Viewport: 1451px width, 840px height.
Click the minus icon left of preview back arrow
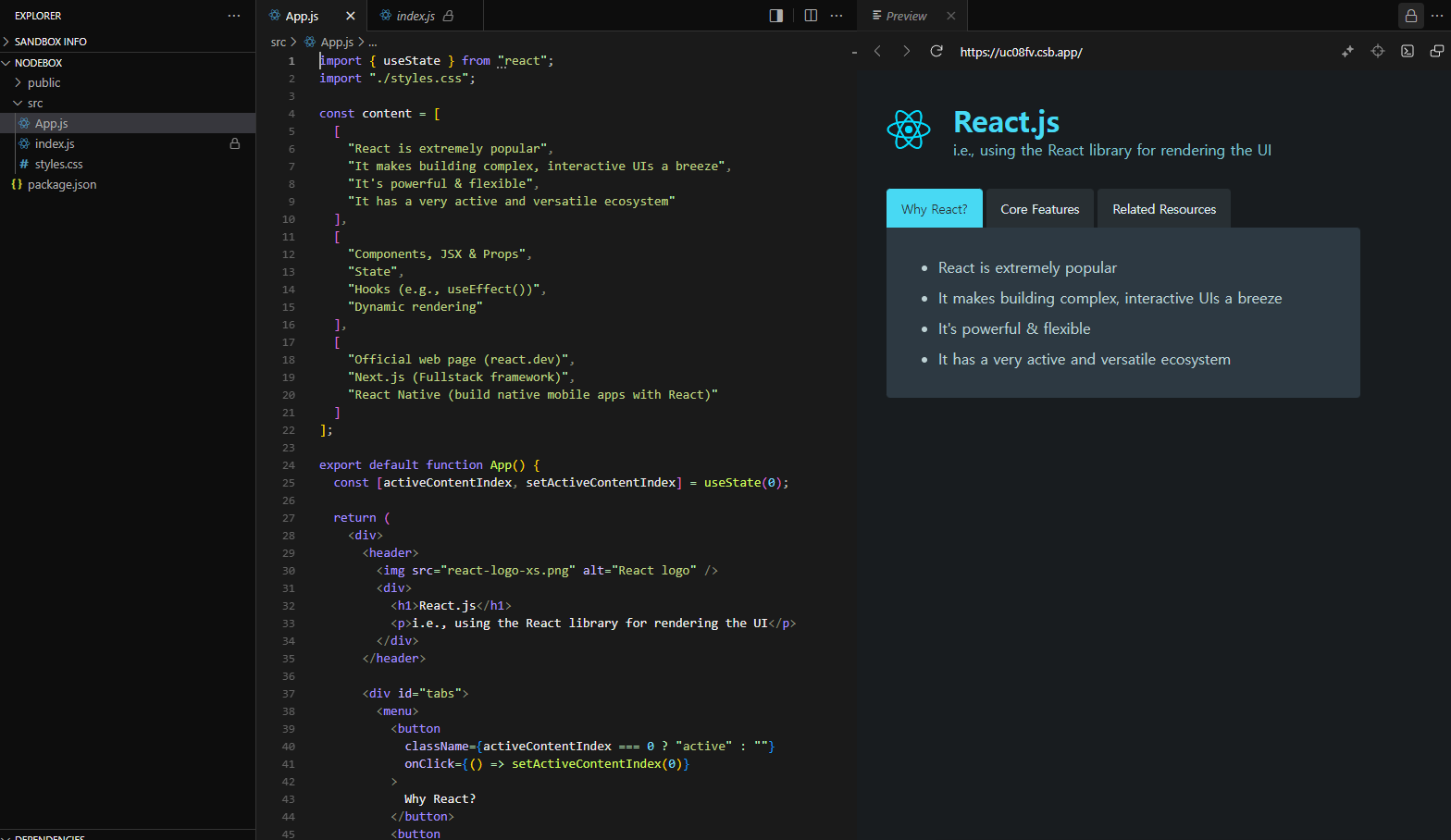[854, 53]
